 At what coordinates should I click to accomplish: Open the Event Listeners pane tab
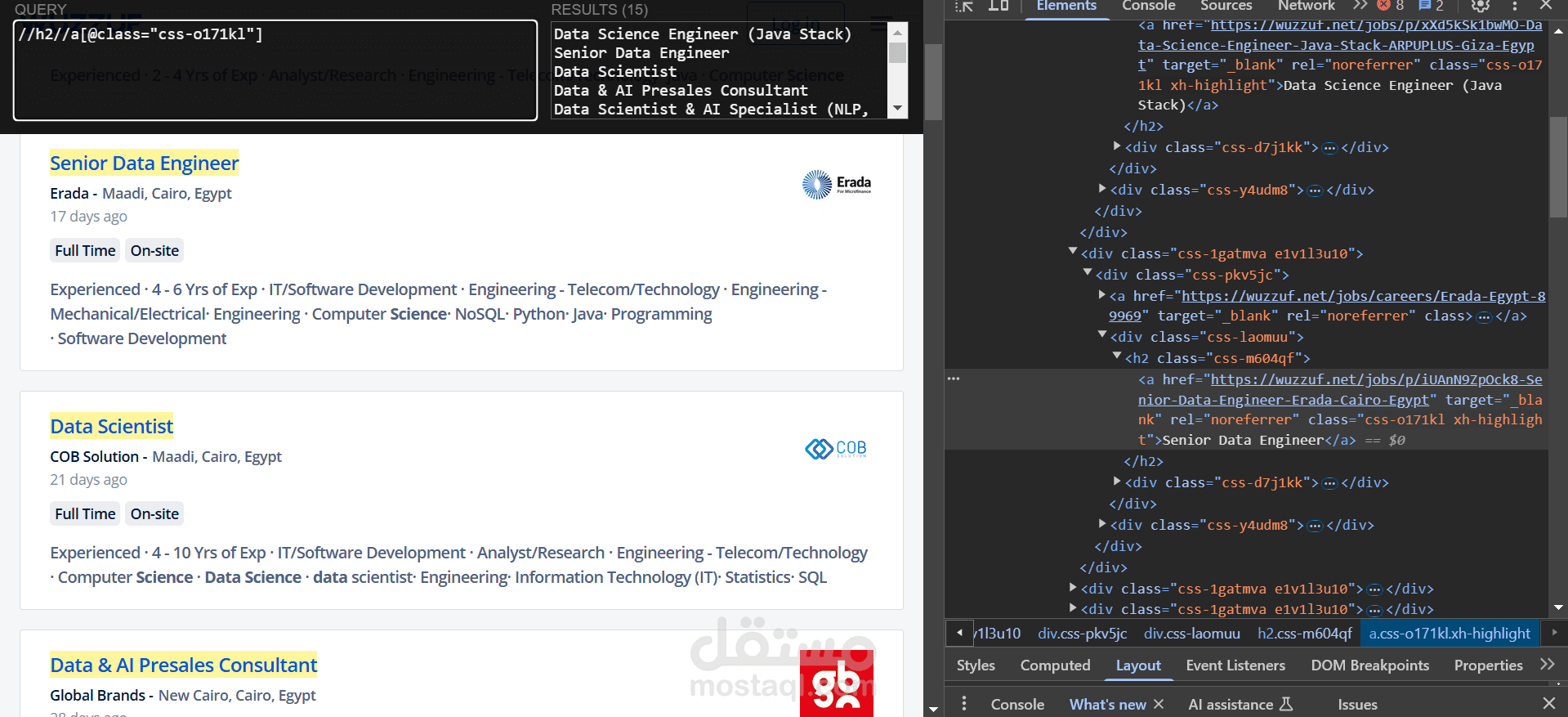(x=1235, y=665)
